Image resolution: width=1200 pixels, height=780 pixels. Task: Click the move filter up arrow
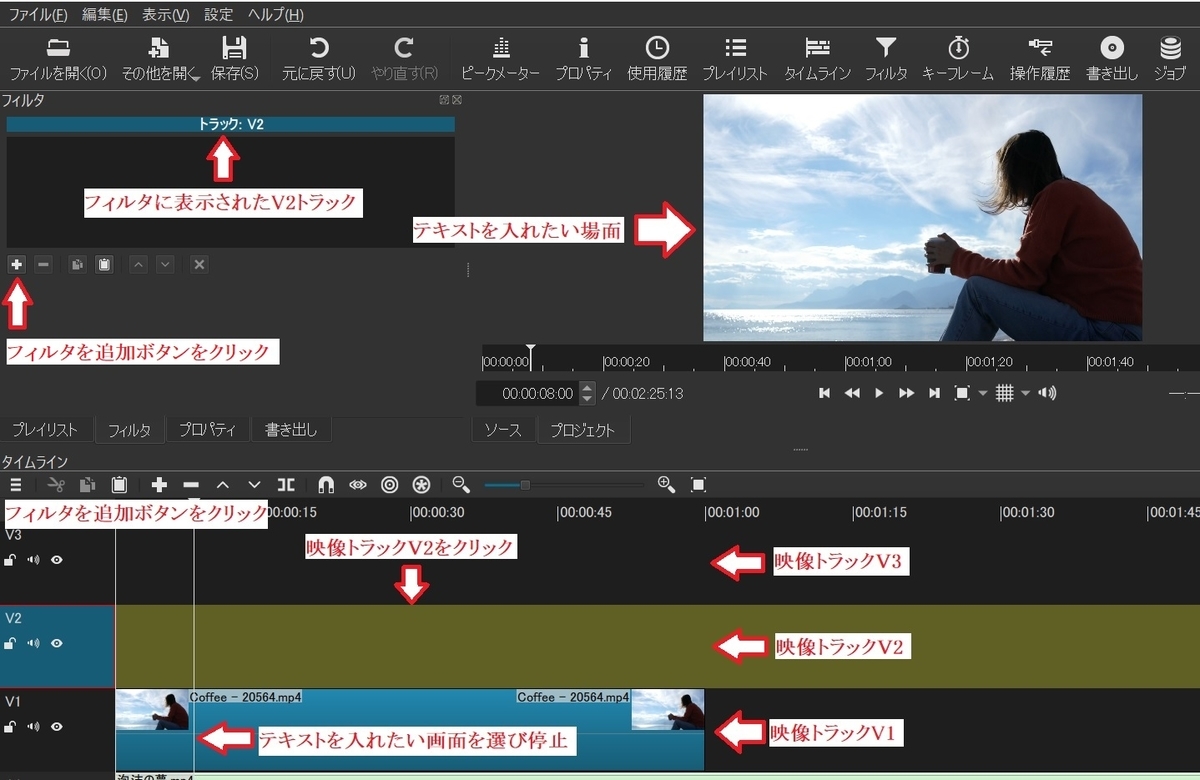139,264
